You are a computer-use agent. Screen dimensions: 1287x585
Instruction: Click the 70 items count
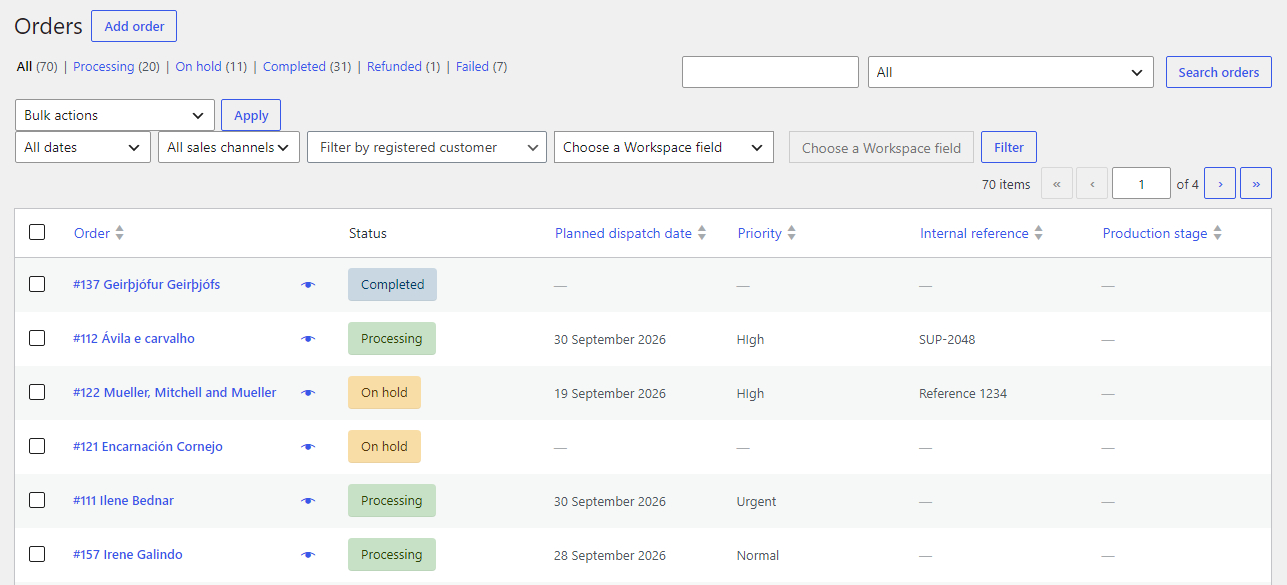(1006, 184)
